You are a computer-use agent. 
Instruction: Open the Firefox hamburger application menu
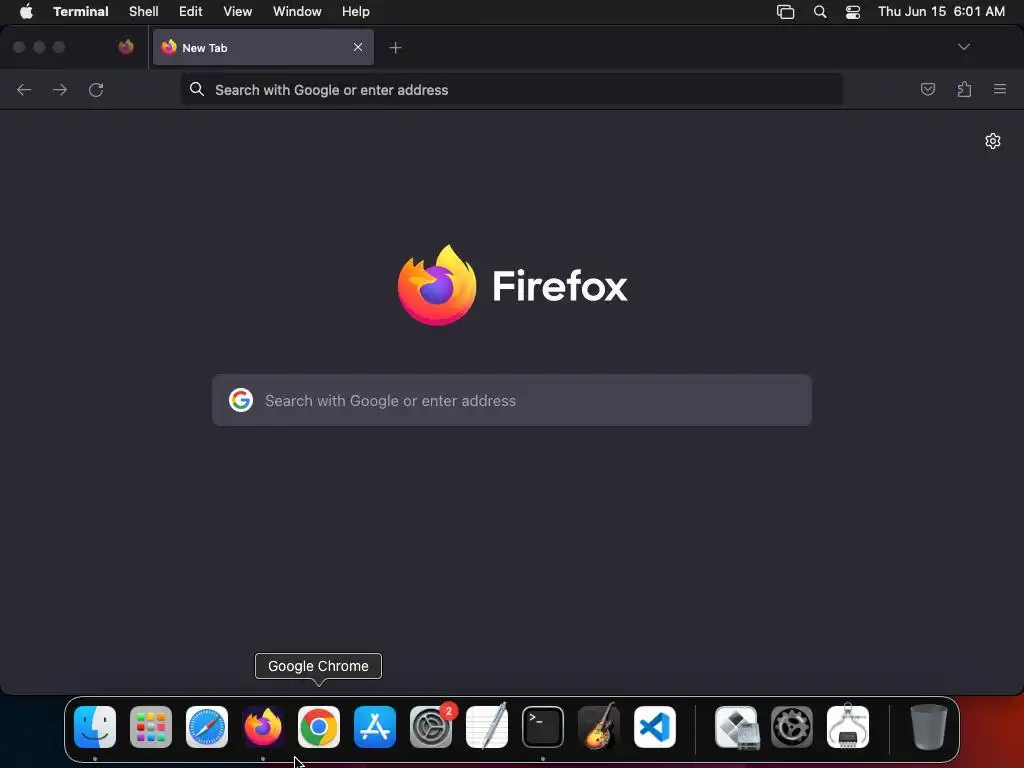coord(1000,89)
